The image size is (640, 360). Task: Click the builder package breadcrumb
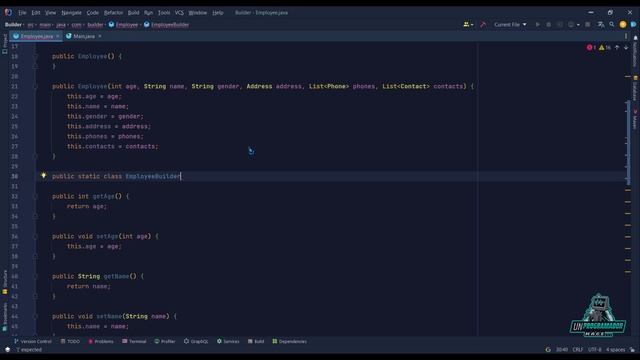pos(95,24)
